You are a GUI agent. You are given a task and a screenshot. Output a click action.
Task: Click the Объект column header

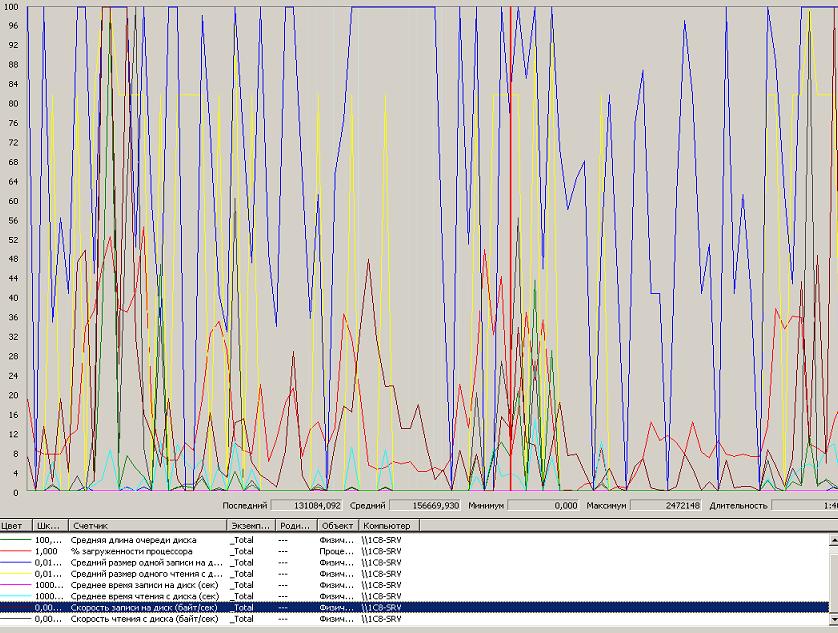pos(337,525)
